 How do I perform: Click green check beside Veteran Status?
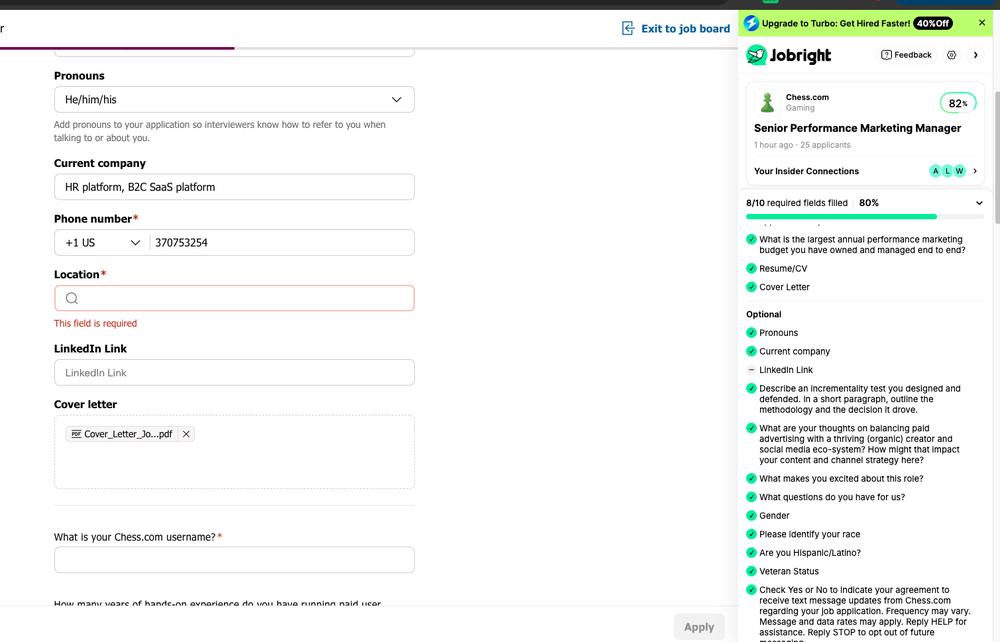(751, 571)
